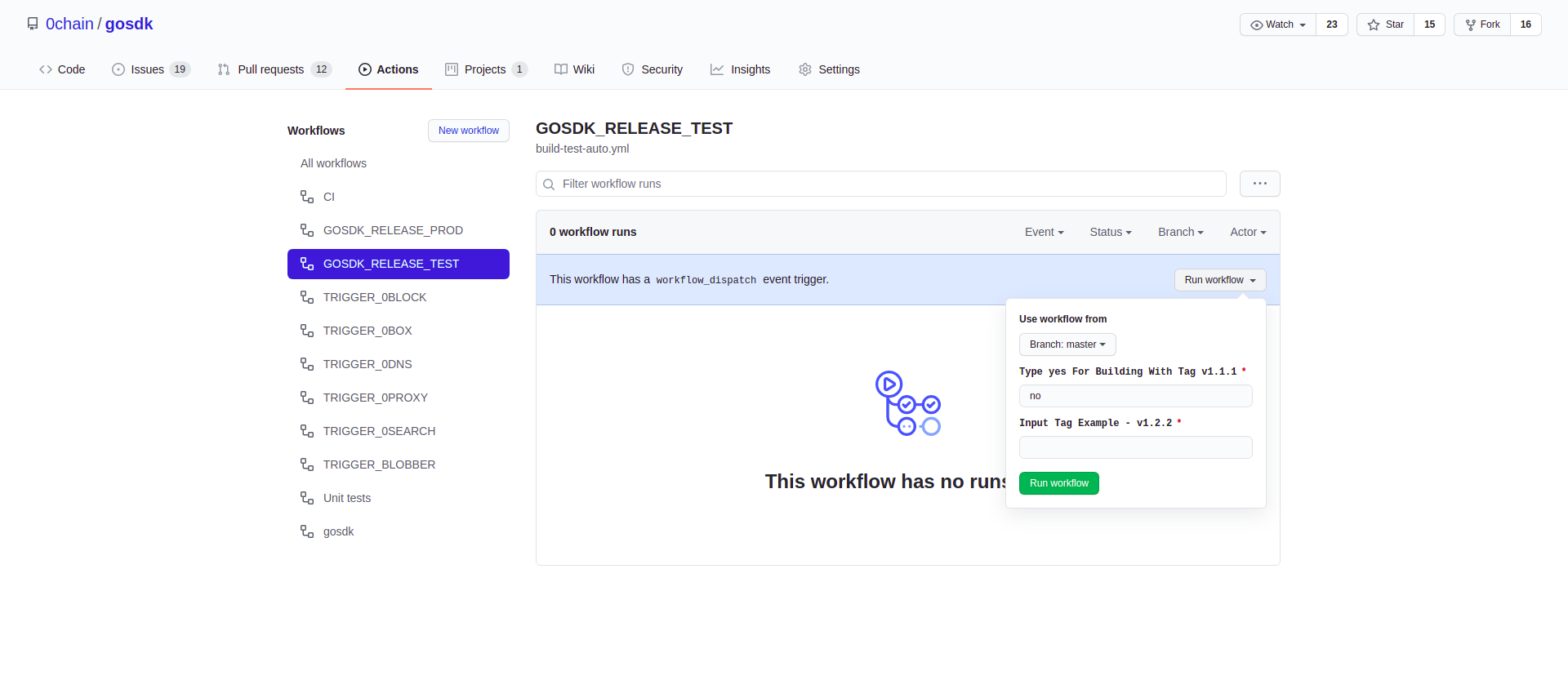Switch to the Projects tab
Viewport: 1568px width, 680px height.
(x=487, y=69)
